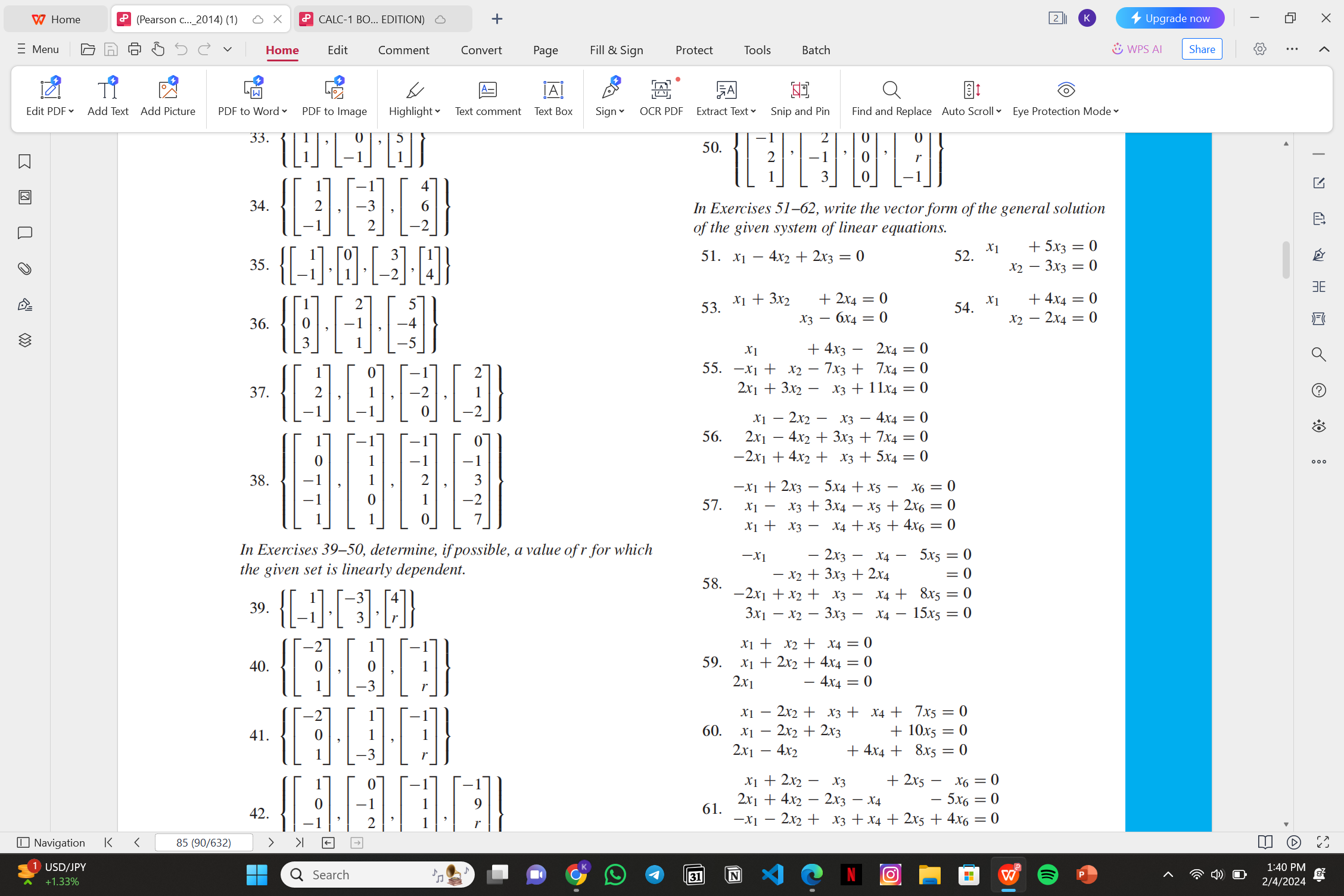Select the Add Text tool

point(108,98)
